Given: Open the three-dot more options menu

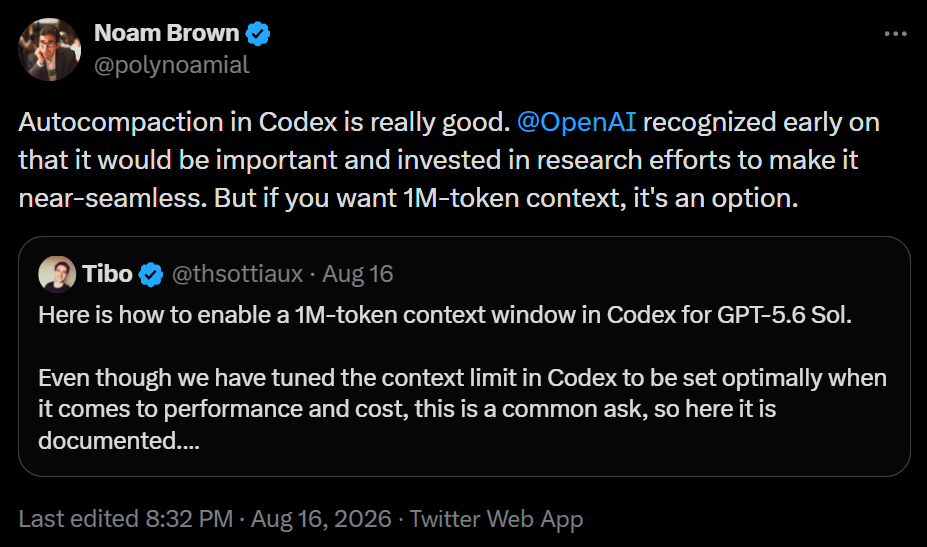Looking at the screenshot, I should point(895,34).
